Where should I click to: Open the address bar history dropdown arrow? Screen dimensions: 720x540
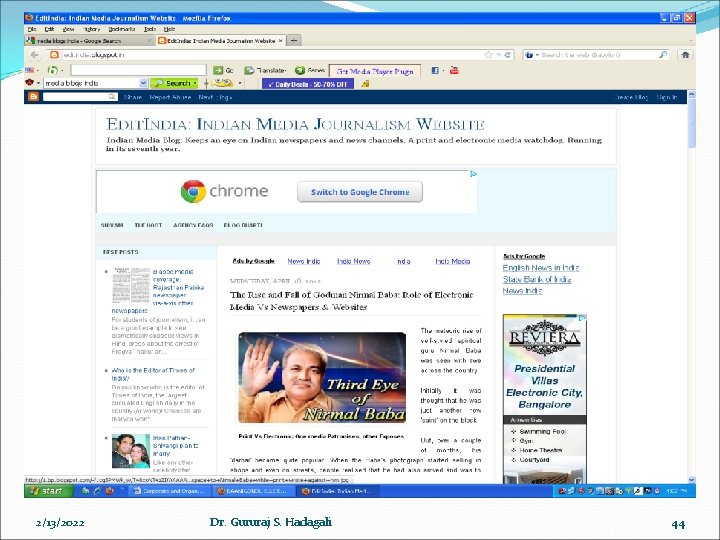(498, 55)
